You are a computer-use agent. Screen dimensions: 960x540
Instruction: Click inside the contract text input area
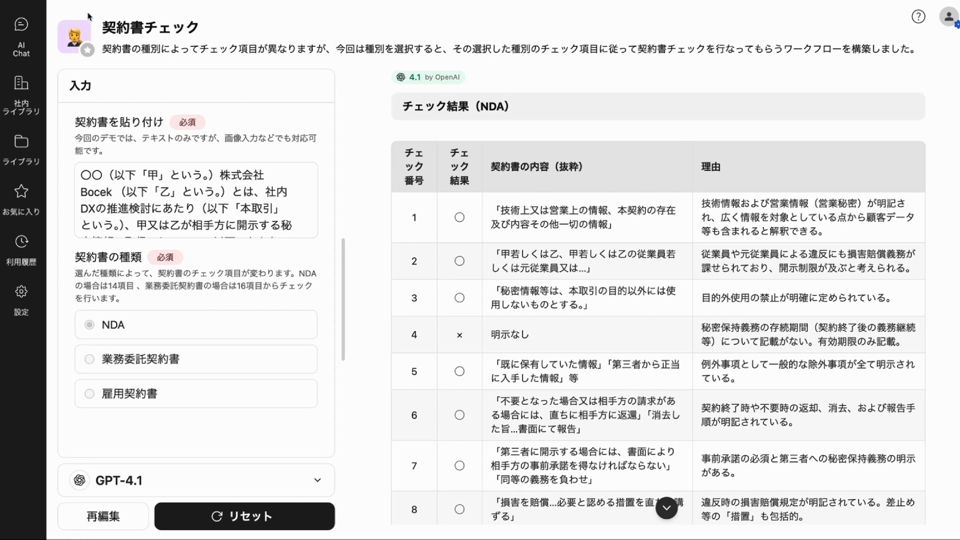pos(196,200)
